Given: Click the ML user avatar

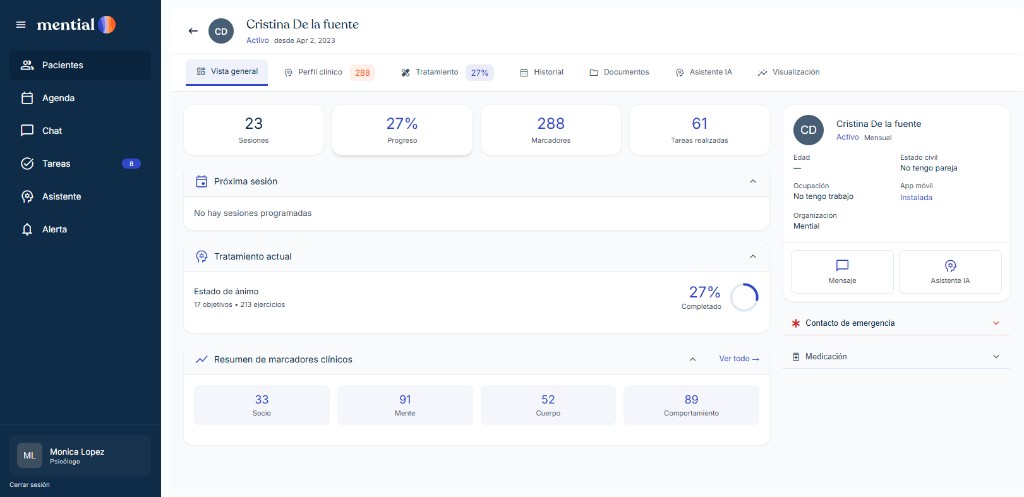Looking at the screenshot, I should click(29, 456).
